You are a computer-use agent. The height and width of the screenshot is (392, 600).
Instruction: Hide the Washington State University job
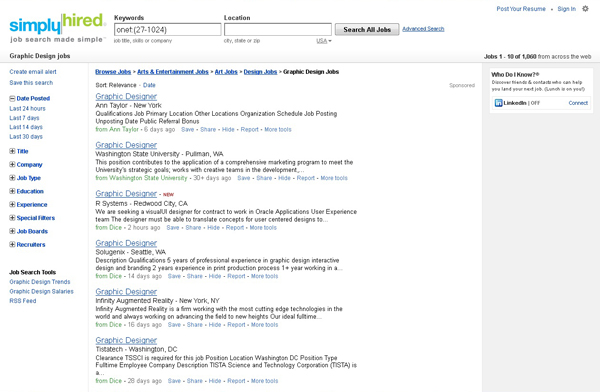pos(284,178)
